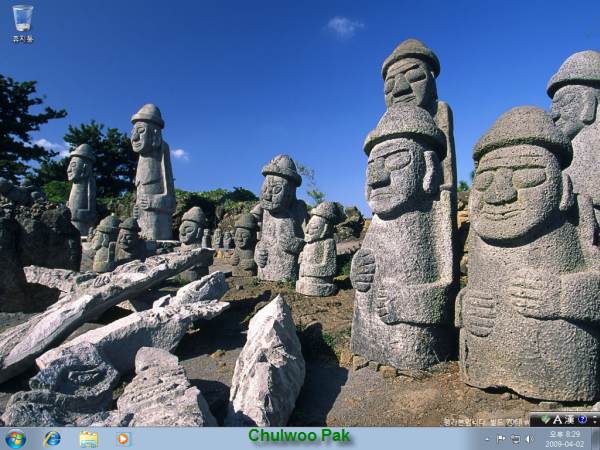Open Windows Explorer folder on taskbar
The height and width of the screenshot is (450, 600).
point(88,439)
